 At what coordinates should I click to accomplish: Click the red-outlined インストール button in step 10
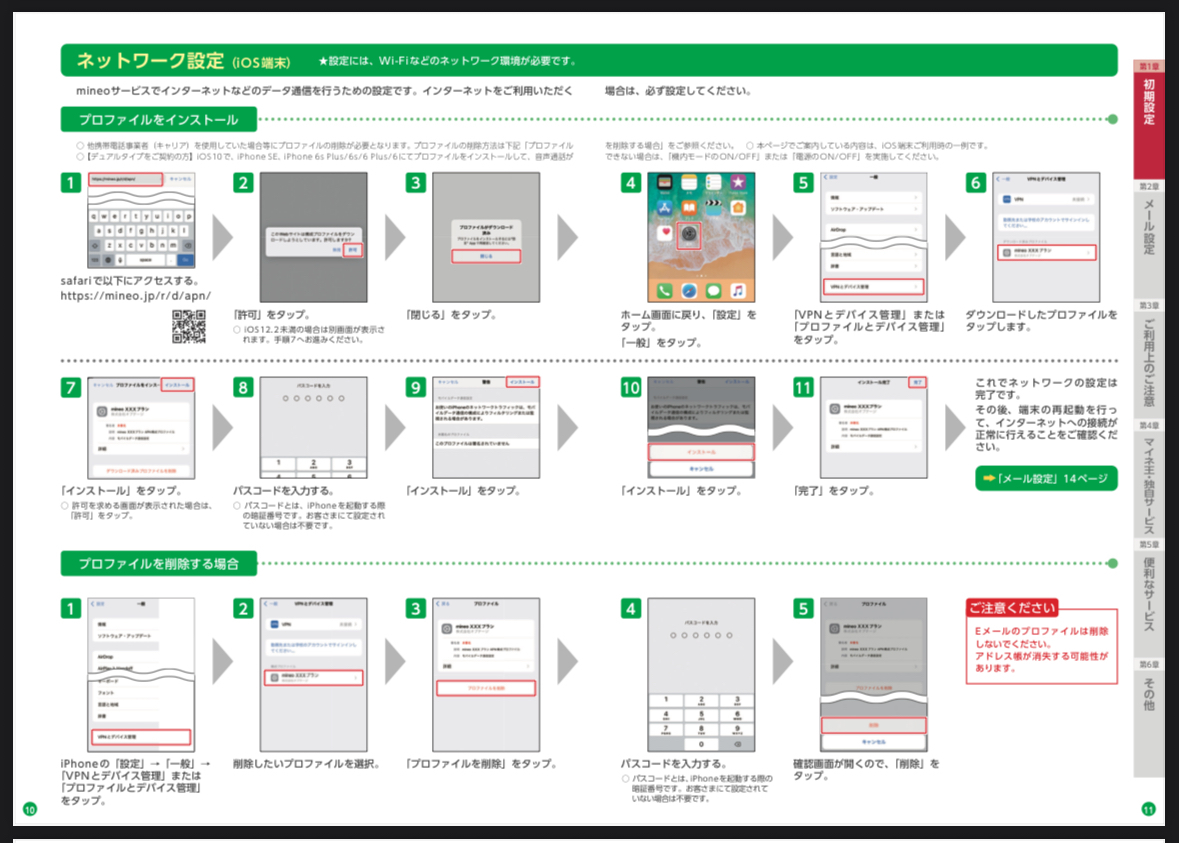pyautogui.click(x=701, y=452)
